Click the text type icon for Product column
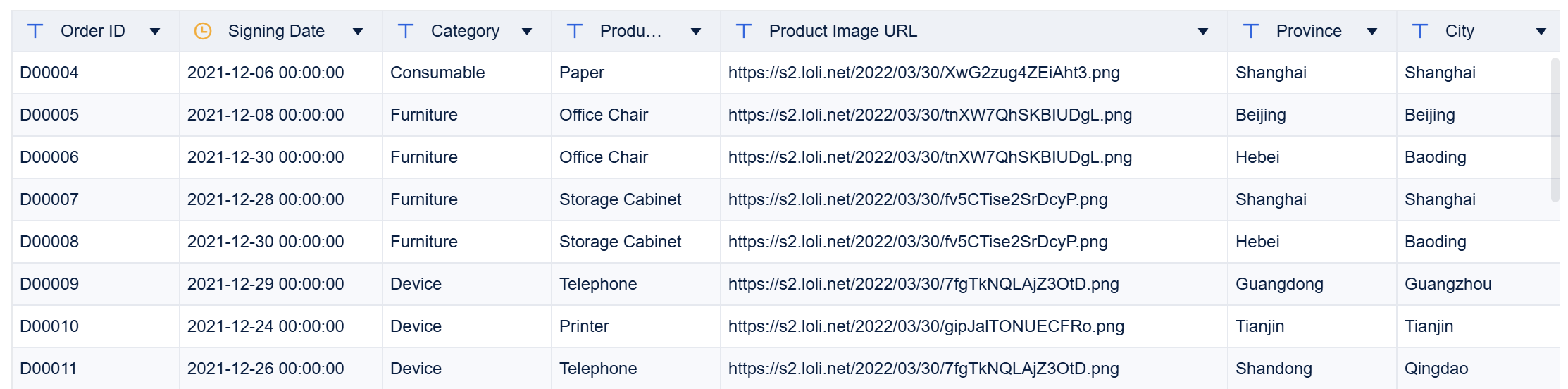 coord(575,31)
